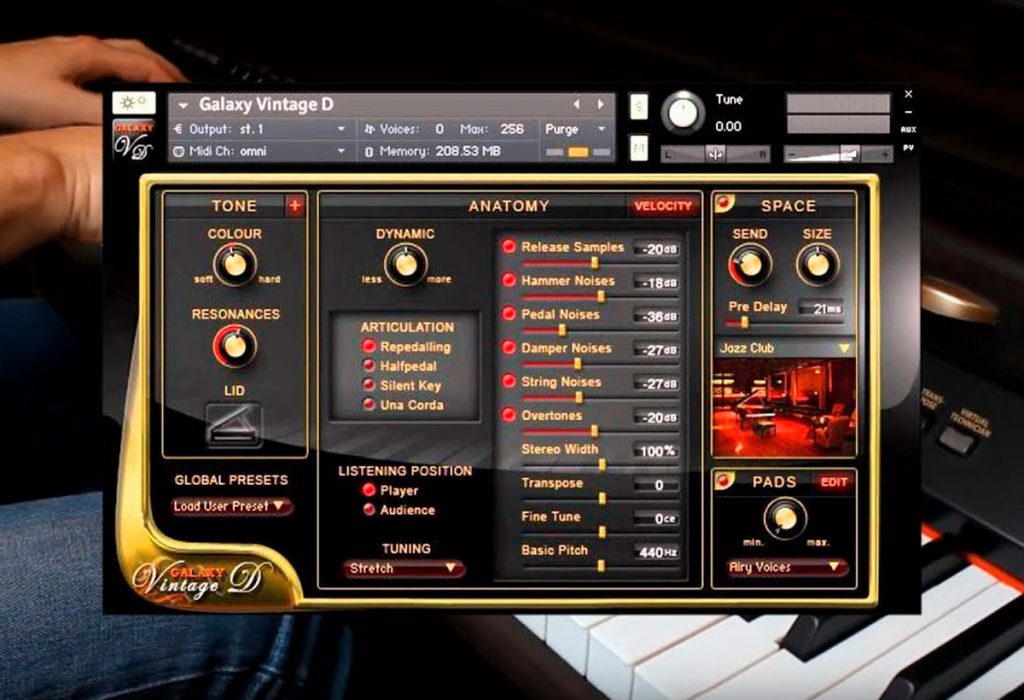Click the SEND knob in Space panel
Viewport: 1024px width, 700px height.
750,265
